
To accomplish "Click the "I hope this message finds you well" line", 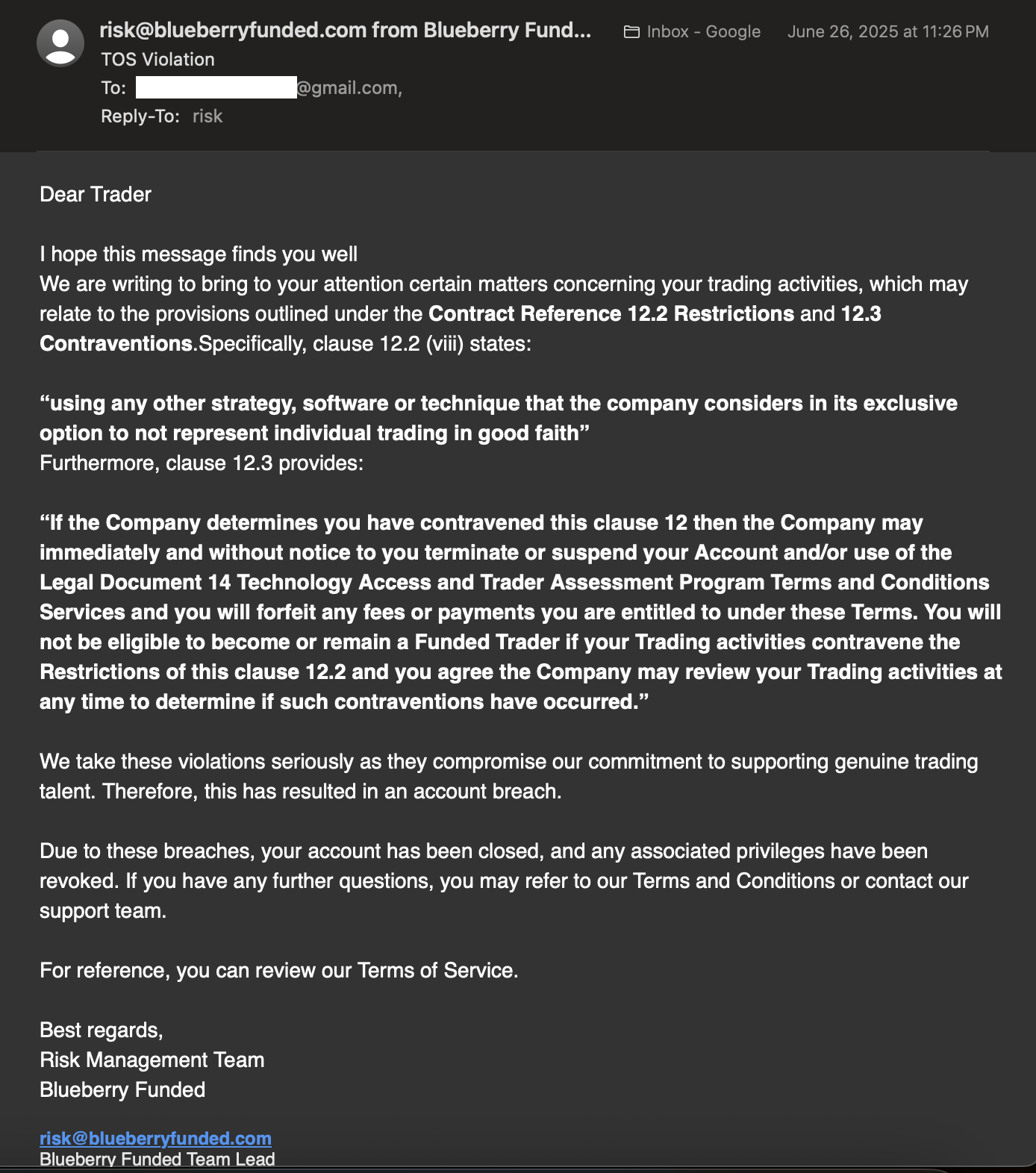I will pos(199,254).
